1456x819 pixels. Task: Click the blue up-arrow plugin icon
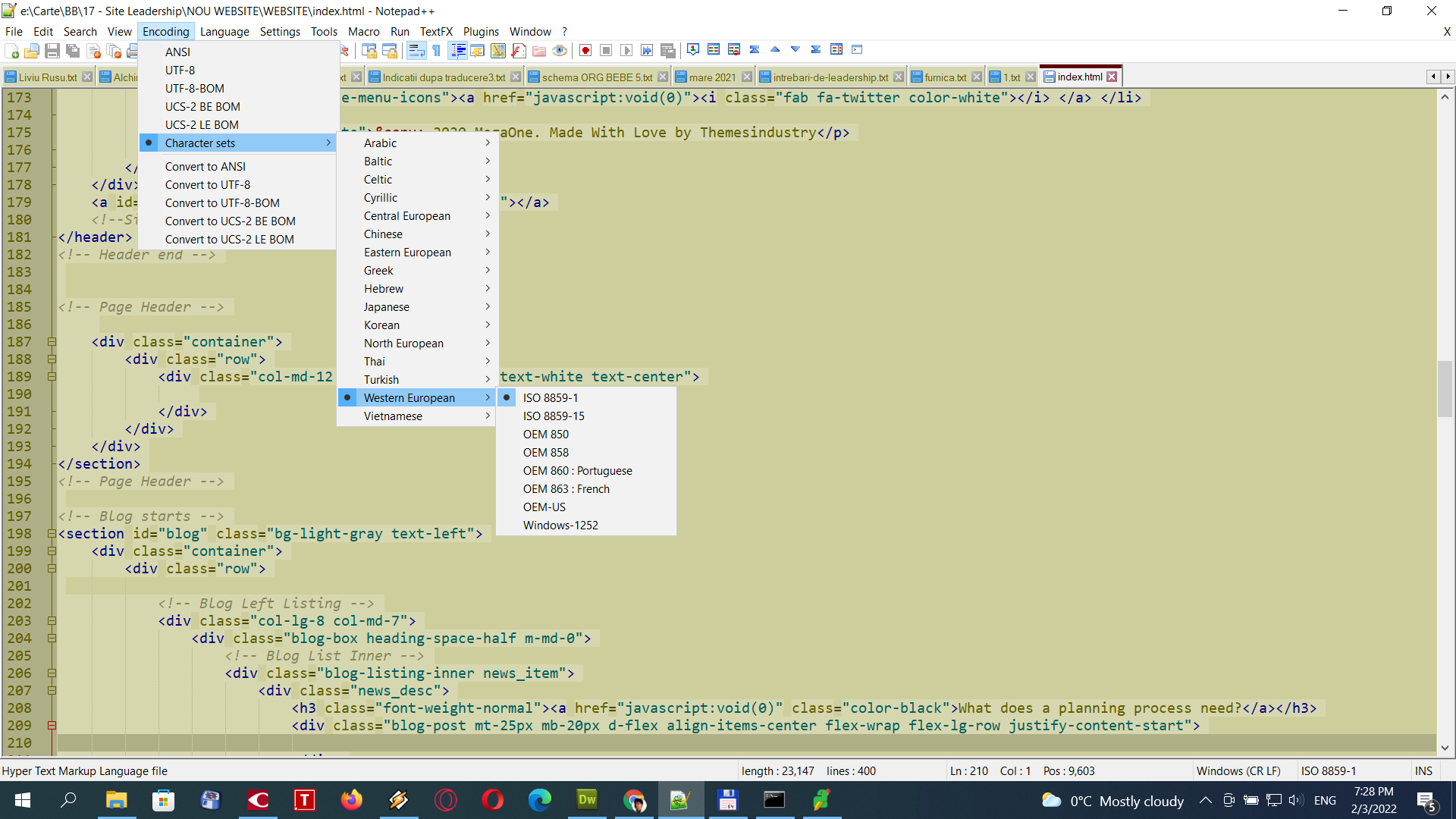tap(775, 49)
